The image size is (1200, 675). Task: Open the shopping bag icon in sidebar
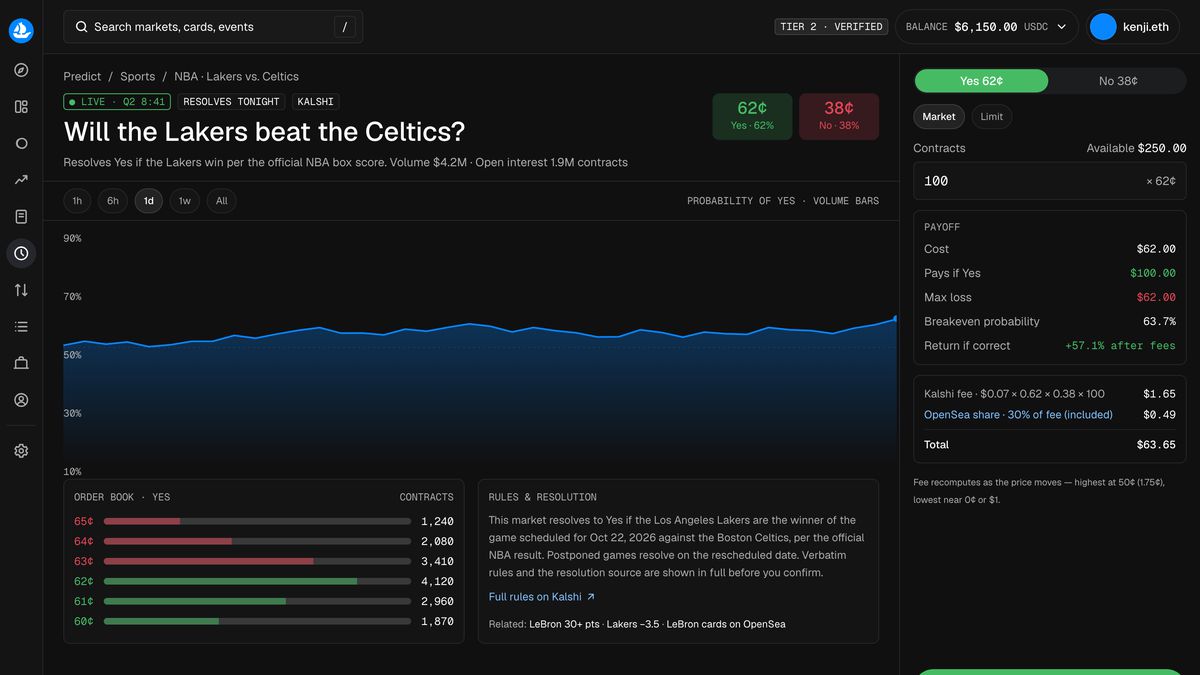pos(21,364)
